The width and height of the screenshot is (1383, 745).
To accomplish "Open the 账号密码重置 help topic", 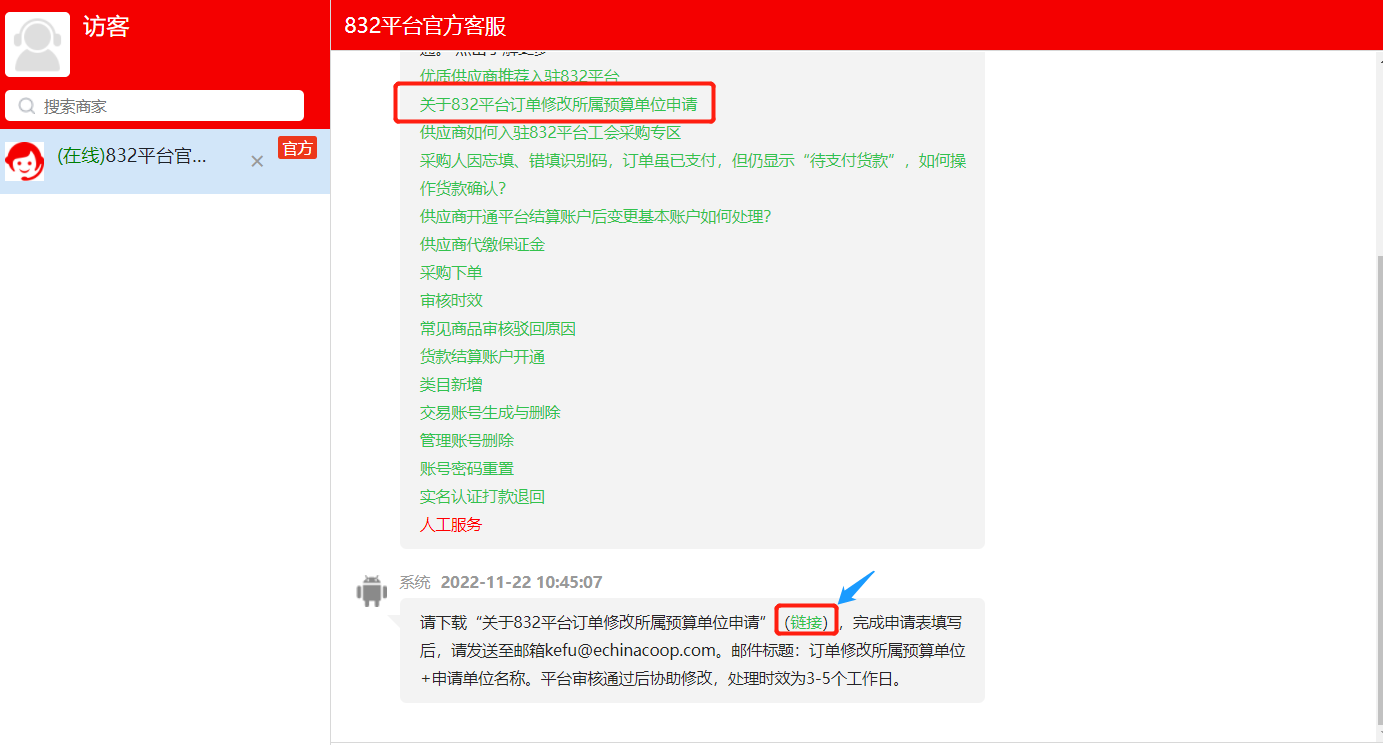I will (467, 468).
